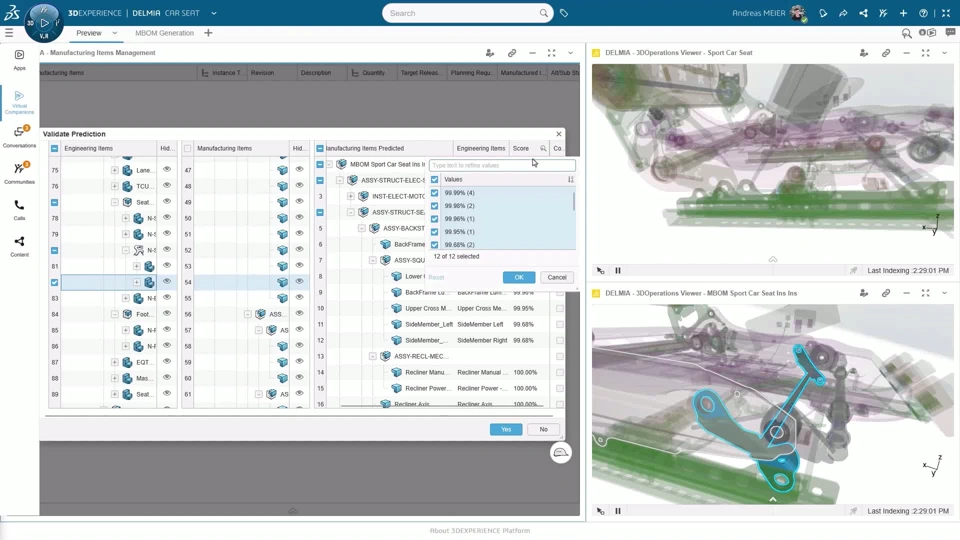The image size is (960, 540).
Task: Toggle the Manufacturing Items header checkbox
Action: point(187,148)
